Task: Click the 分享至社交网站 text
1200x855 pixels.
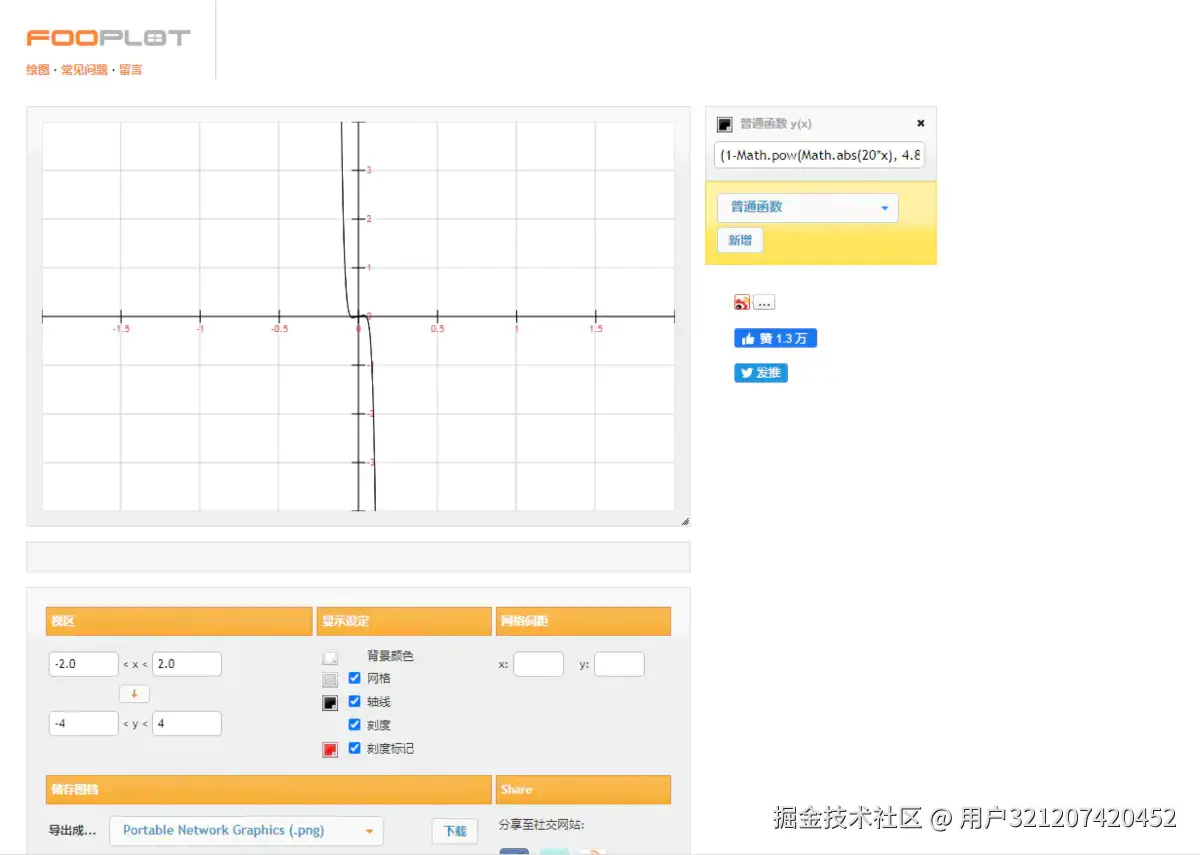Action: (x=541, y=825)
